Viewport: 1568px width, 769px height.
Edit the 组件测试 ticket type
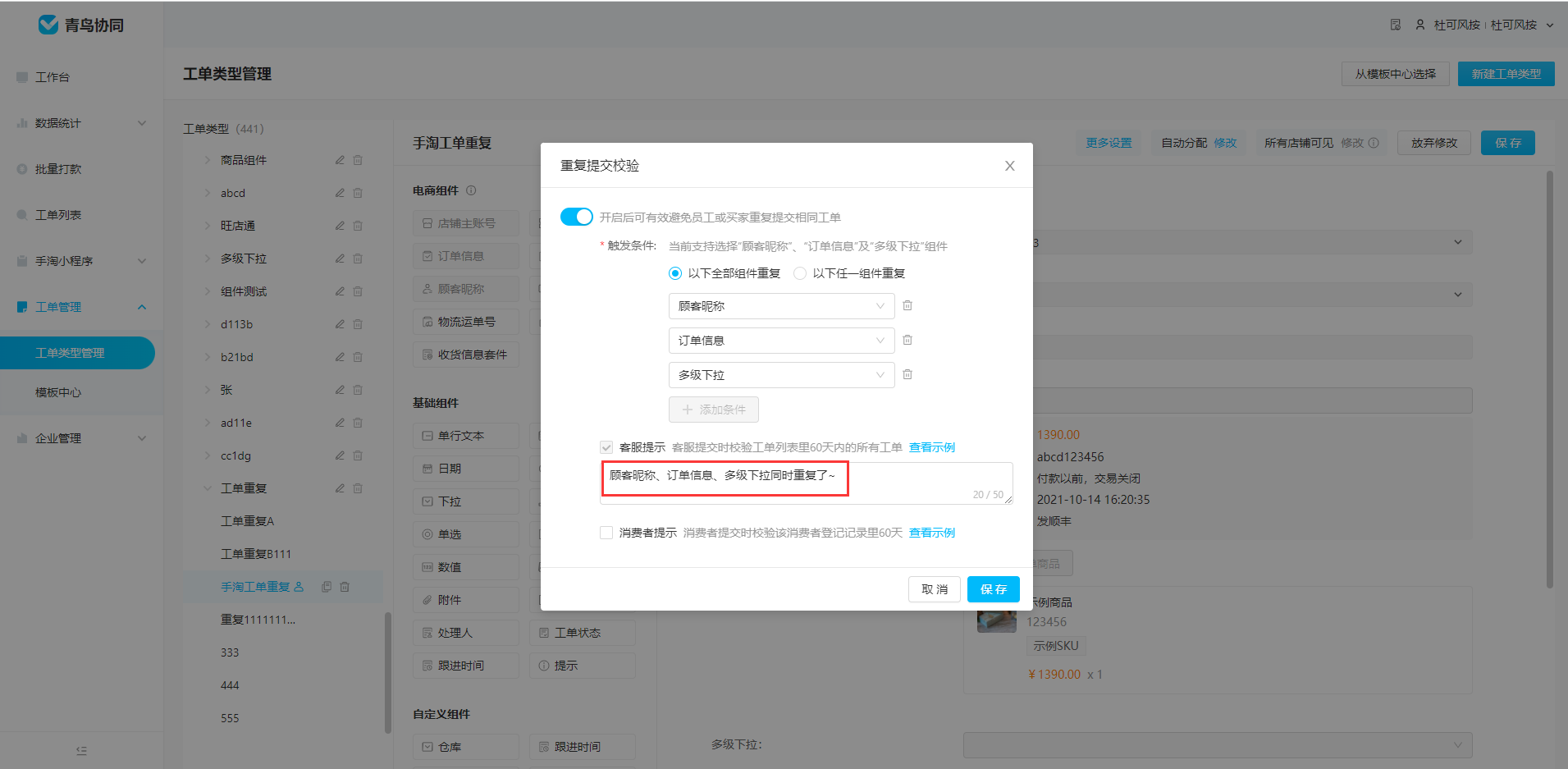pos(340,291)
